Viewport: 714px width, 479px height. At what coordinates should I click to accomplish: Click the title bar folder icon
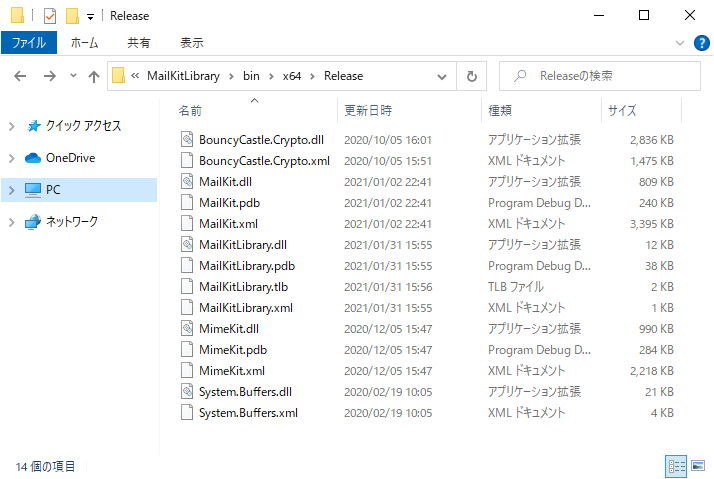17,15
